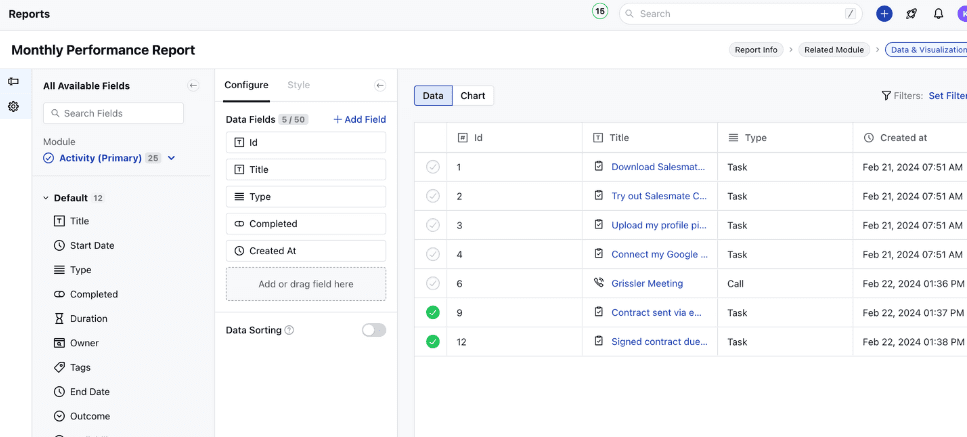The width and height of the screenshot is (967, 437).
Task: Click the slash shortcut icon in search
Action: pos(850,14)
